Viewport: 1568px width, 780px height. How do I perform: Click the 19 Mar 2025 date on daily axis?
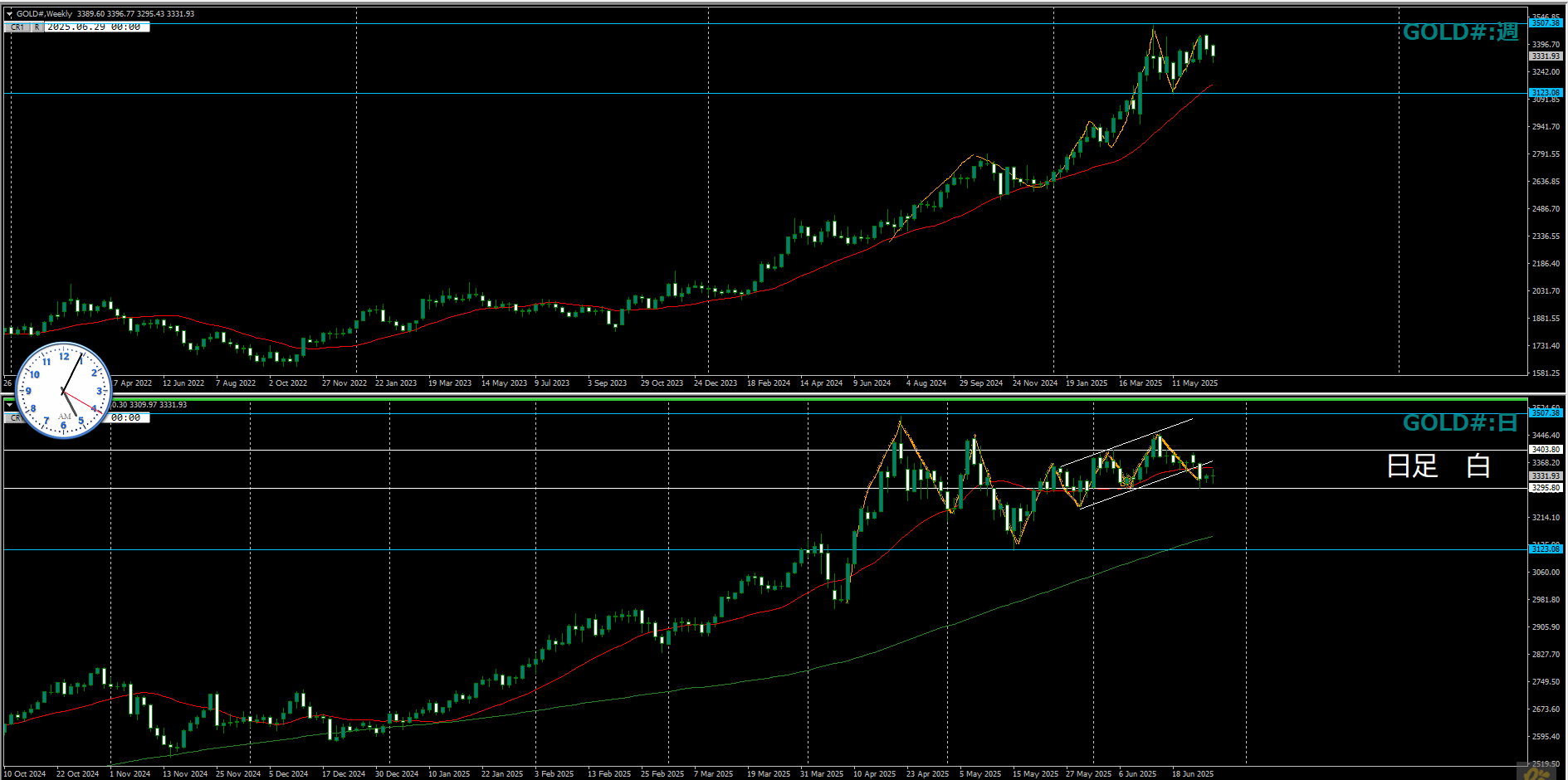(769, 774)
